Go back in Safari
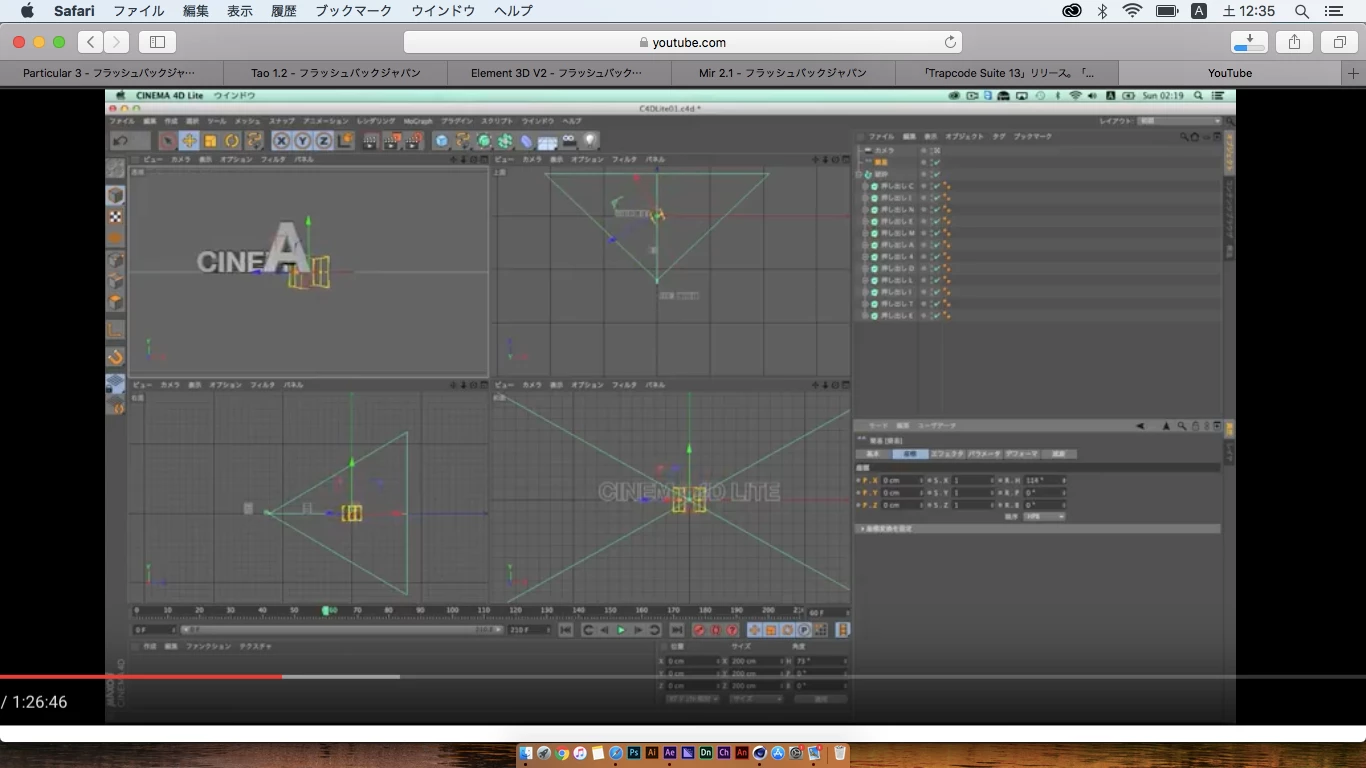Screen dimensions: 1366x768 (91, 42)
